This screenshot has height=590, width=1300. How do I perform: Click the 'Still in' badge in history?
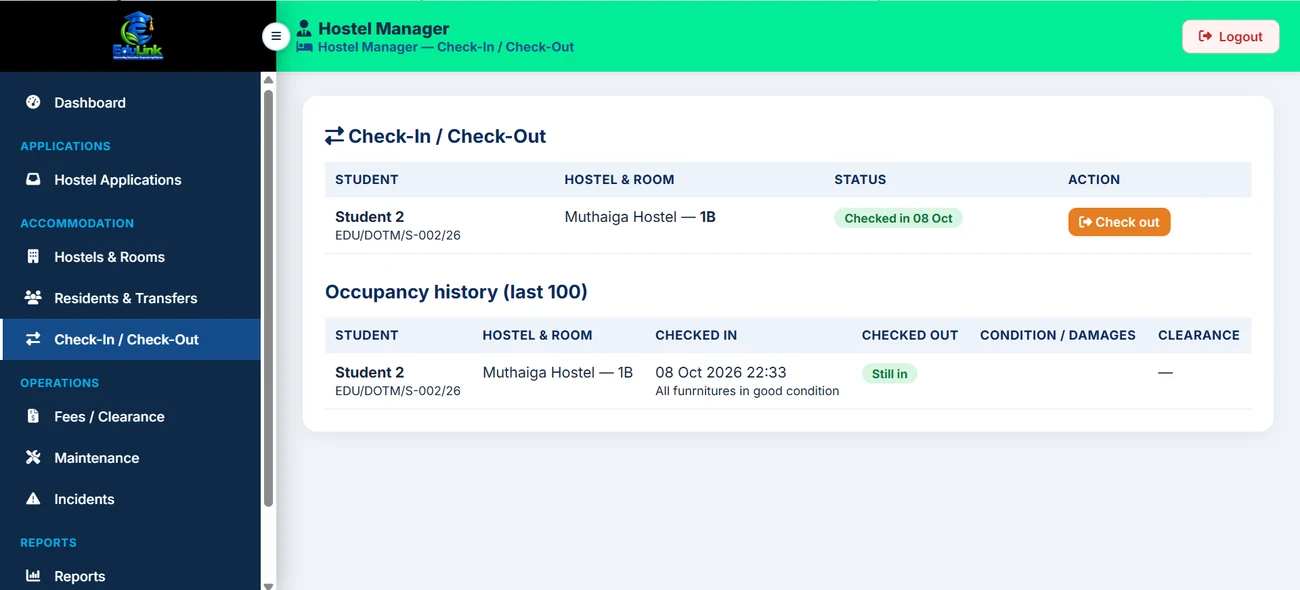point(889,374)
